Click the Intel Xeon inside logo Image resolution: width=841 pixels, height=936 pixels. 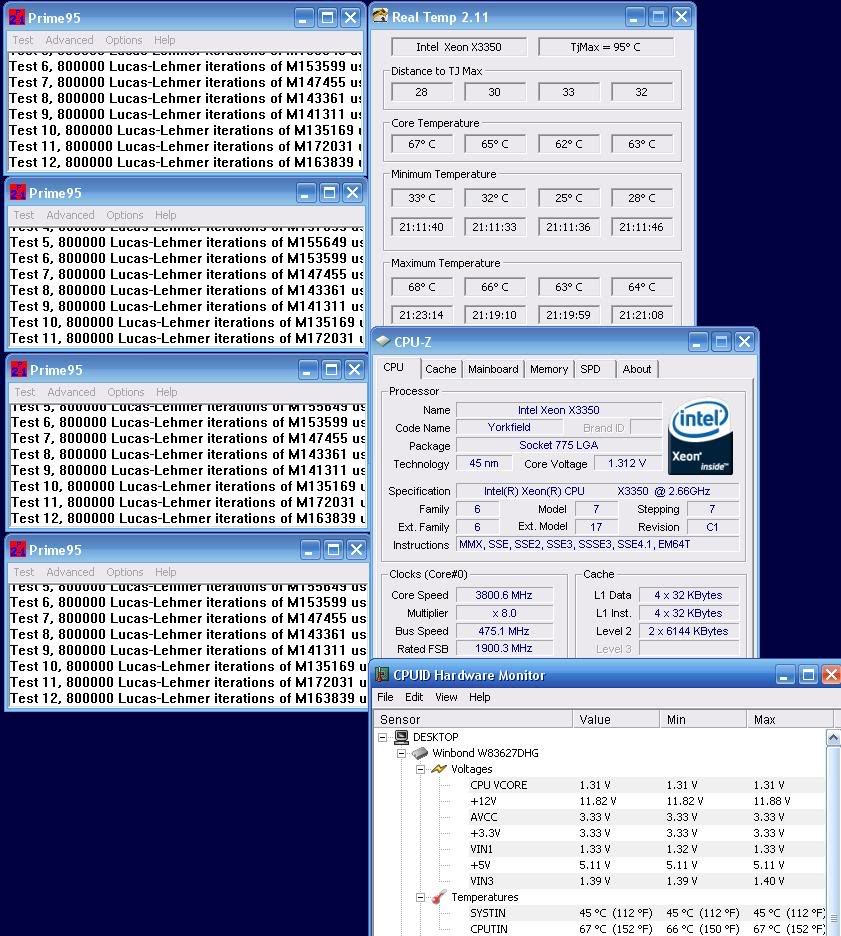tap(700, 437)
